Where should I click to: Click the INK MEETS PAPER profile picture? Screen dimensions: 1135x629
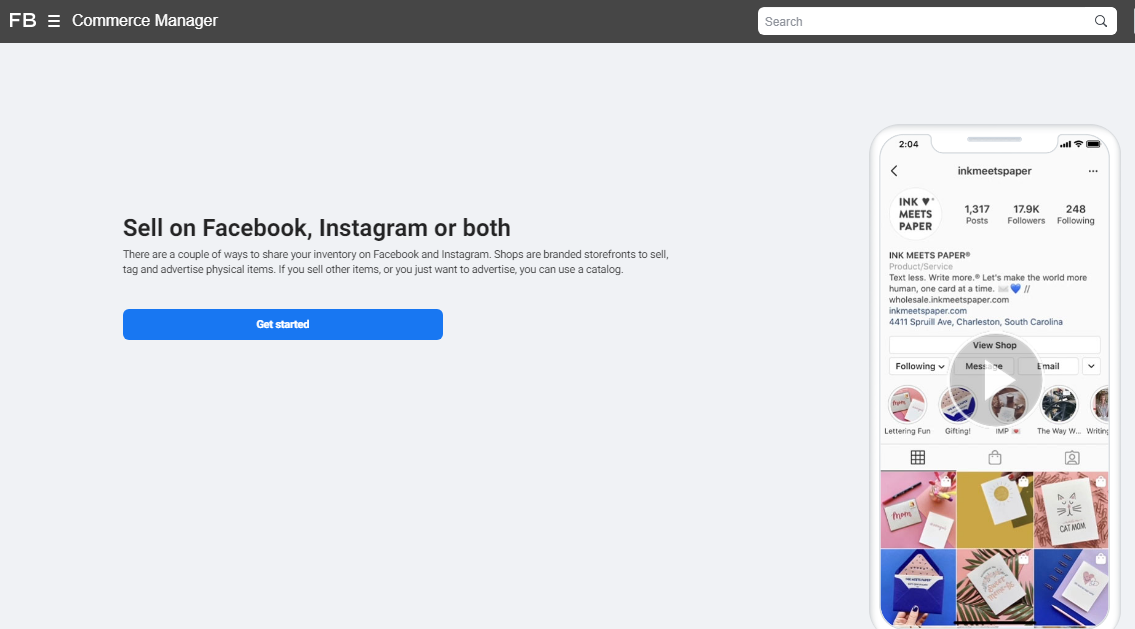[915, 214]
